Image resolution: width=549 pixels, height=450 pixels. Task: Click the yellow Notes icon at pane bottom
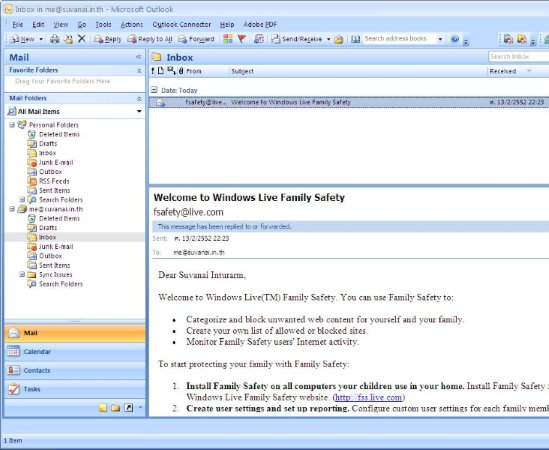click(103, 408)
